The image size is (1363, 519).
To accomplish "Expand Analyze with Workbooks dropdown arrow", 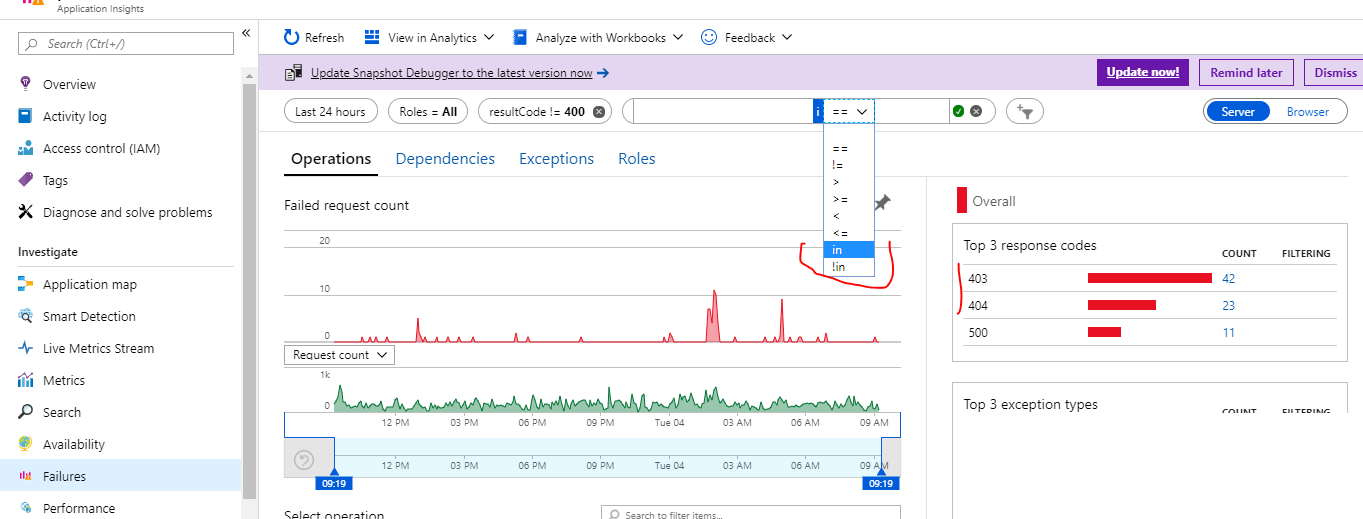I will (678, 37).
